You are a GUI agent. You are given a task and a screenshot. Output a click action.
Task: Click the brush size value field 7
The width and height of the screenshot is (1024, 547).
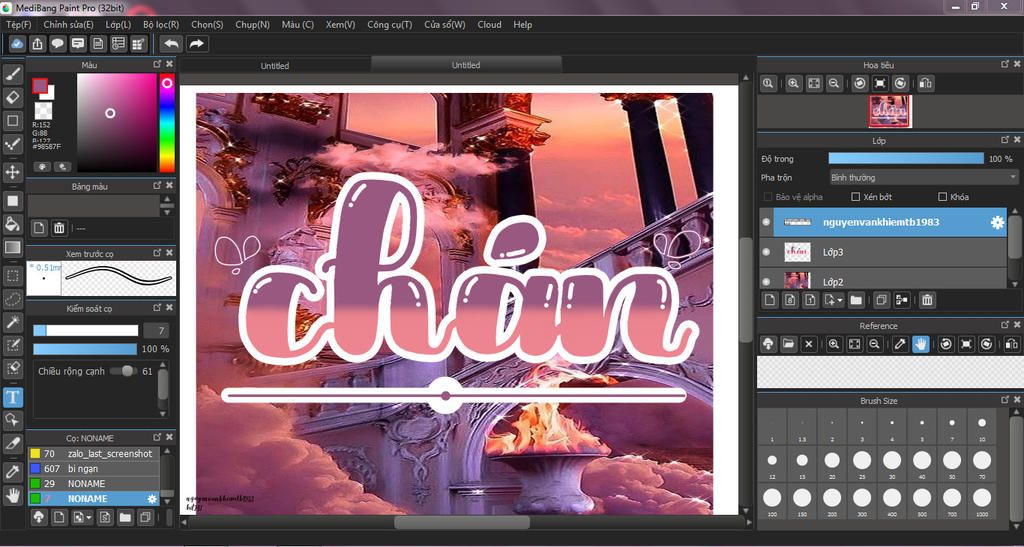tap(157, 330)
